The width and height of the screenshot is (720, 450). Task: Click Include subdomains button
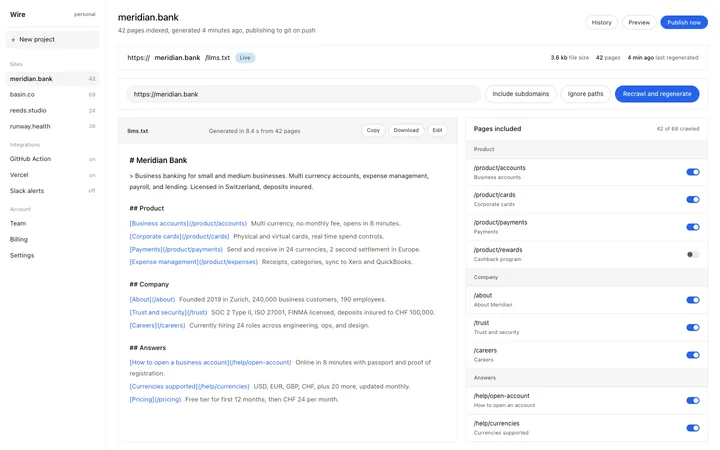coord(520,94)
